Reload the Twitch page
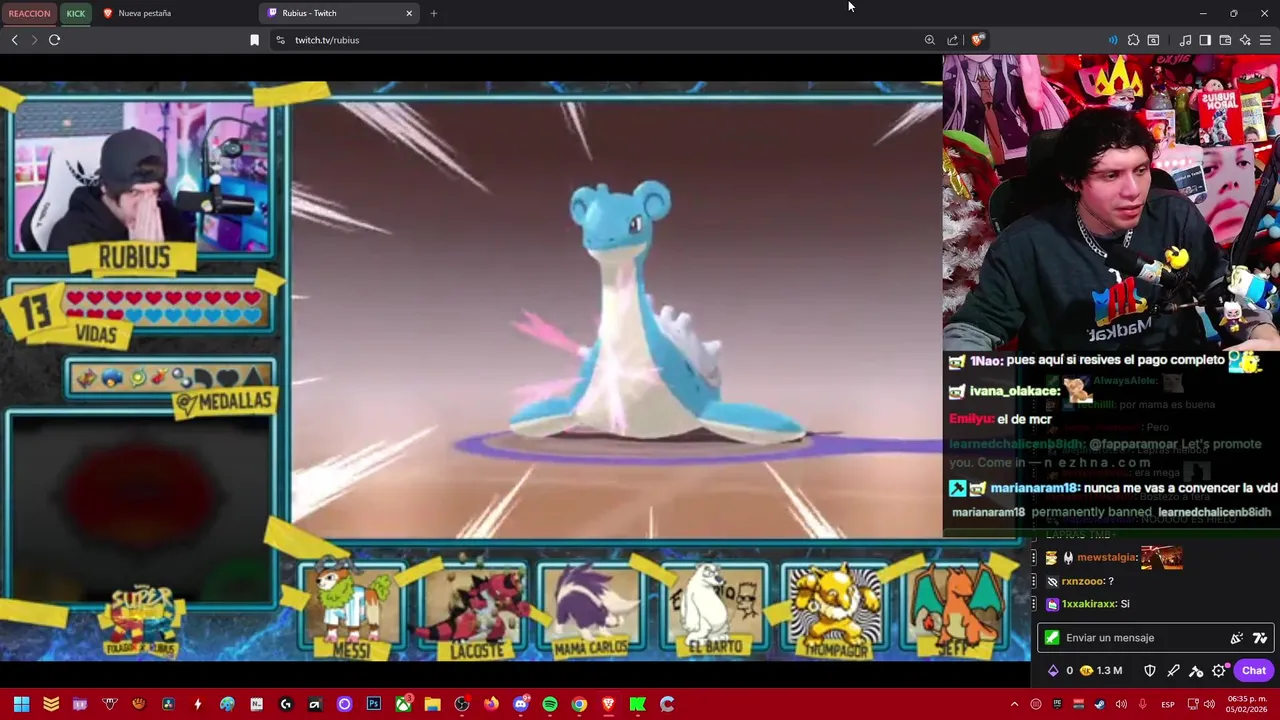 (54, 40)
